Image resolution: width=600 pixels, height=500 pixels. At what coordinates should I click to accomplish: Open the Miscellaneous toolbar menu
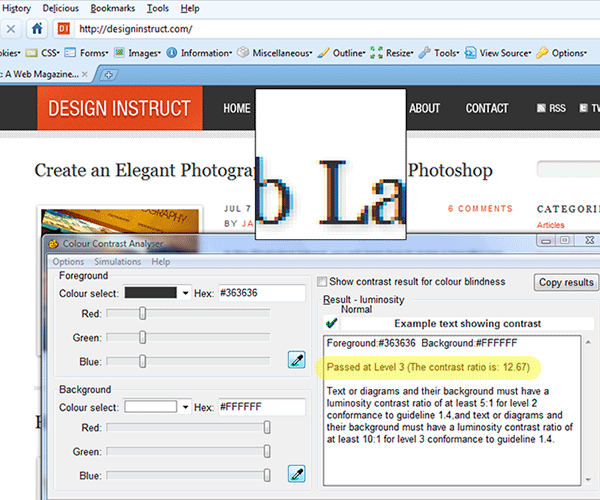(x=282, y=53)
